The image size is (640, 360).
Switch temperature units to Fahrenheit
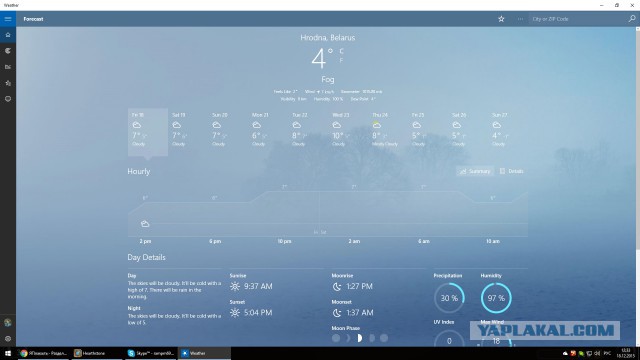pos(341,60)
